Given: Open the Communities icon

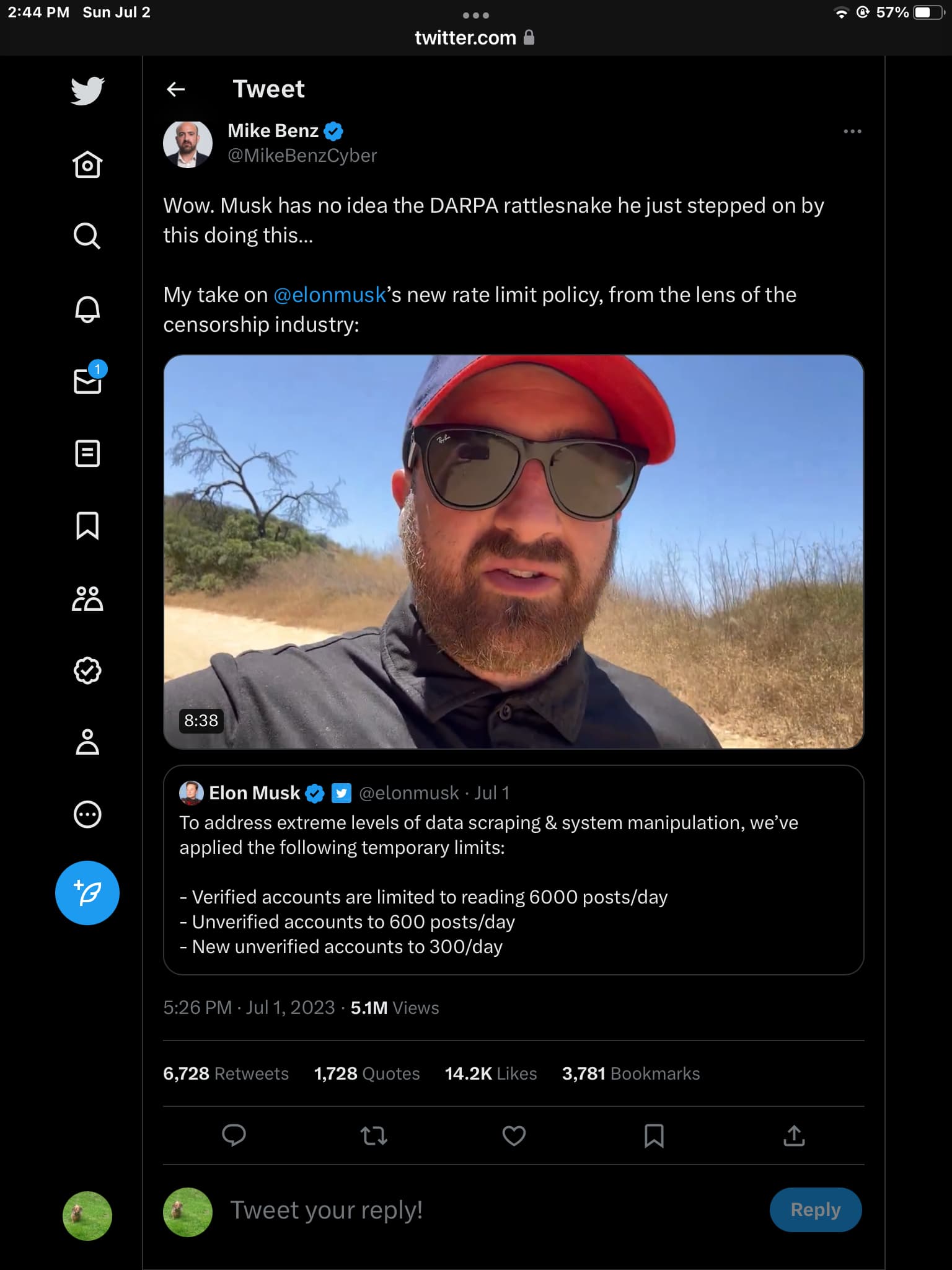Looking at the screenshot, I should [x=87, y=598].
